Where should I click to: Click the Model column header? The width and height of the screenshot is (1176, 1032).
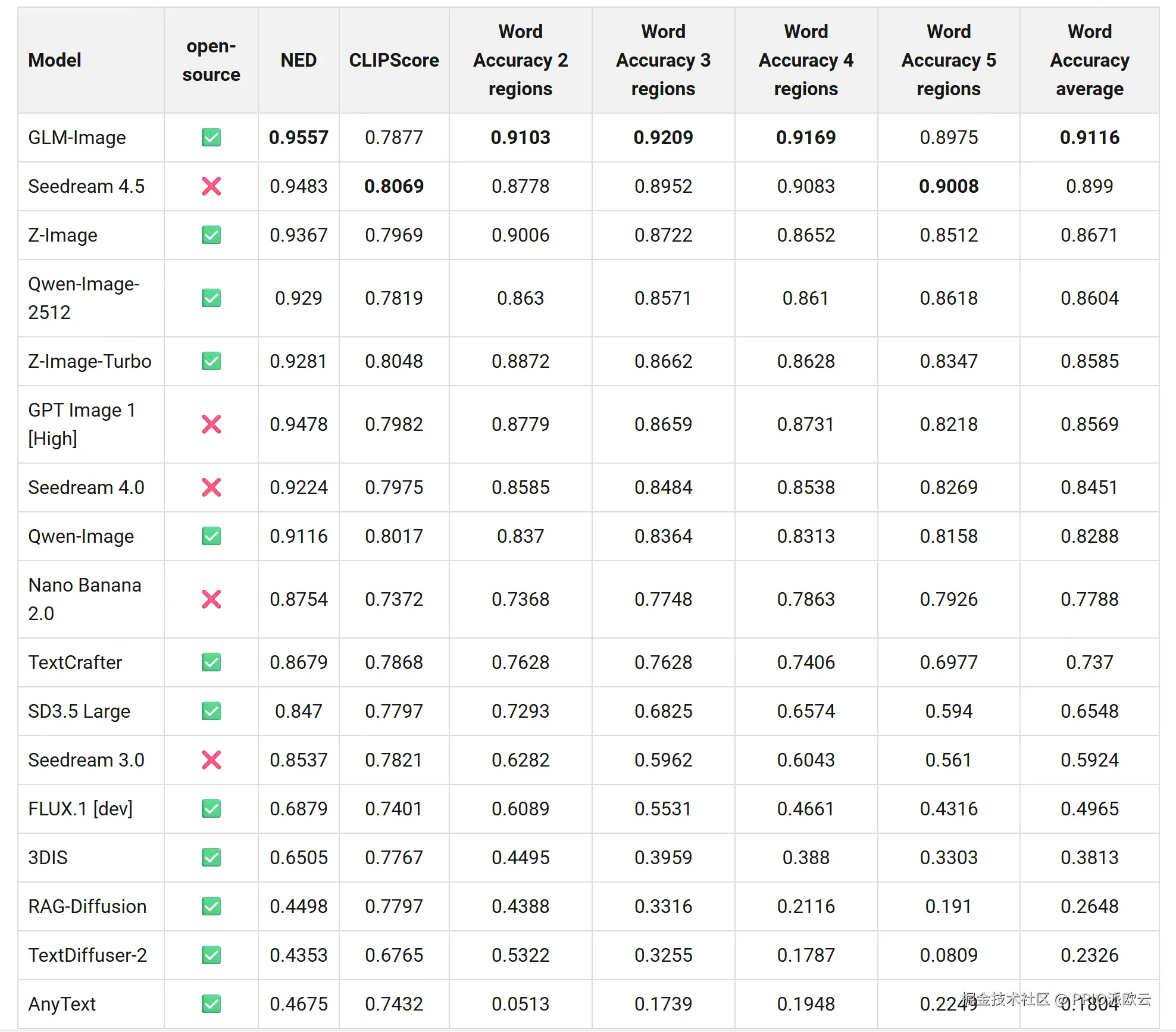pos(55,60)
